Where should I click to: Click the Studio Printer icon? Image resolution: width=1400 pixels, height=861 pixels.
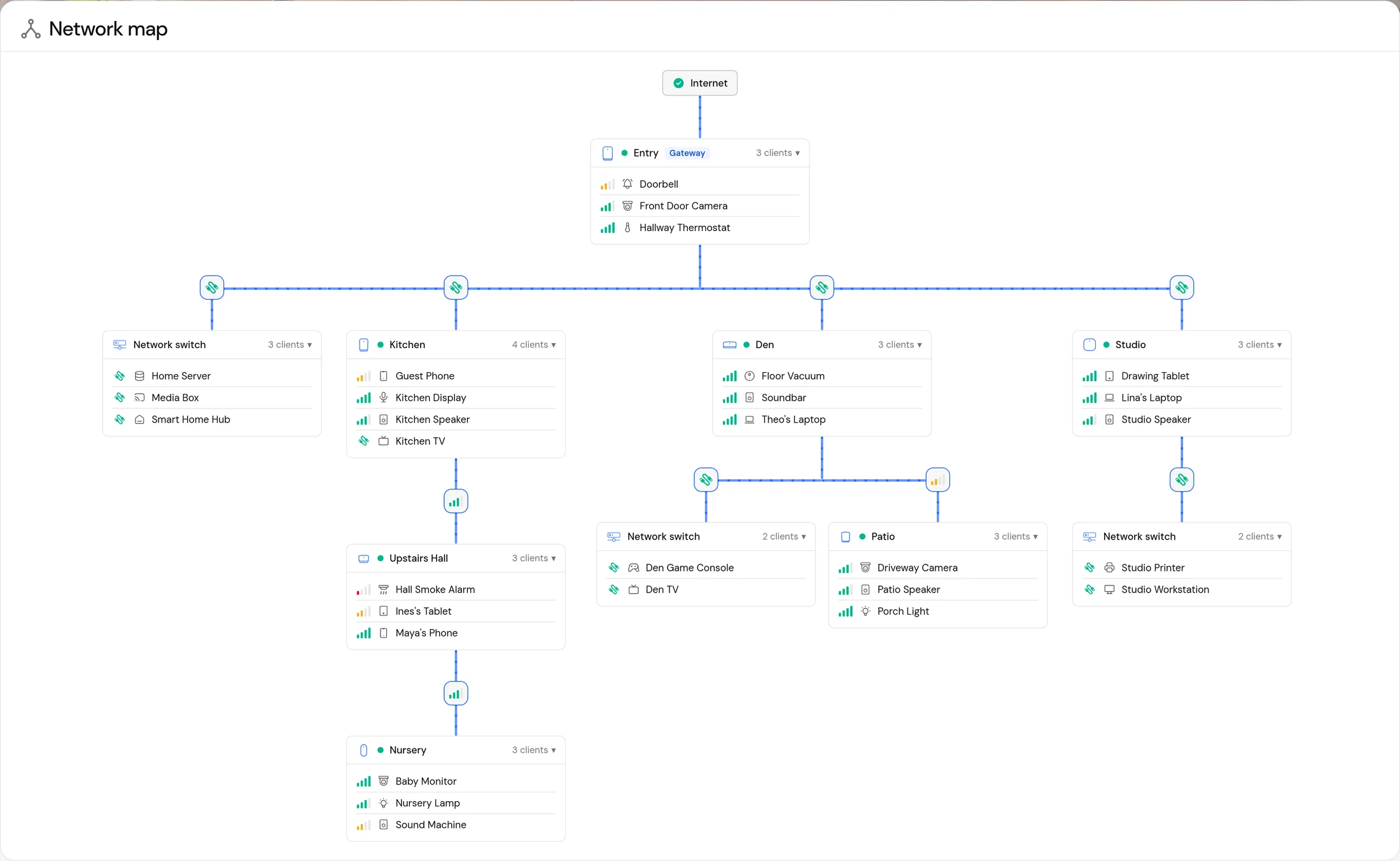[x=1109, y=568]
